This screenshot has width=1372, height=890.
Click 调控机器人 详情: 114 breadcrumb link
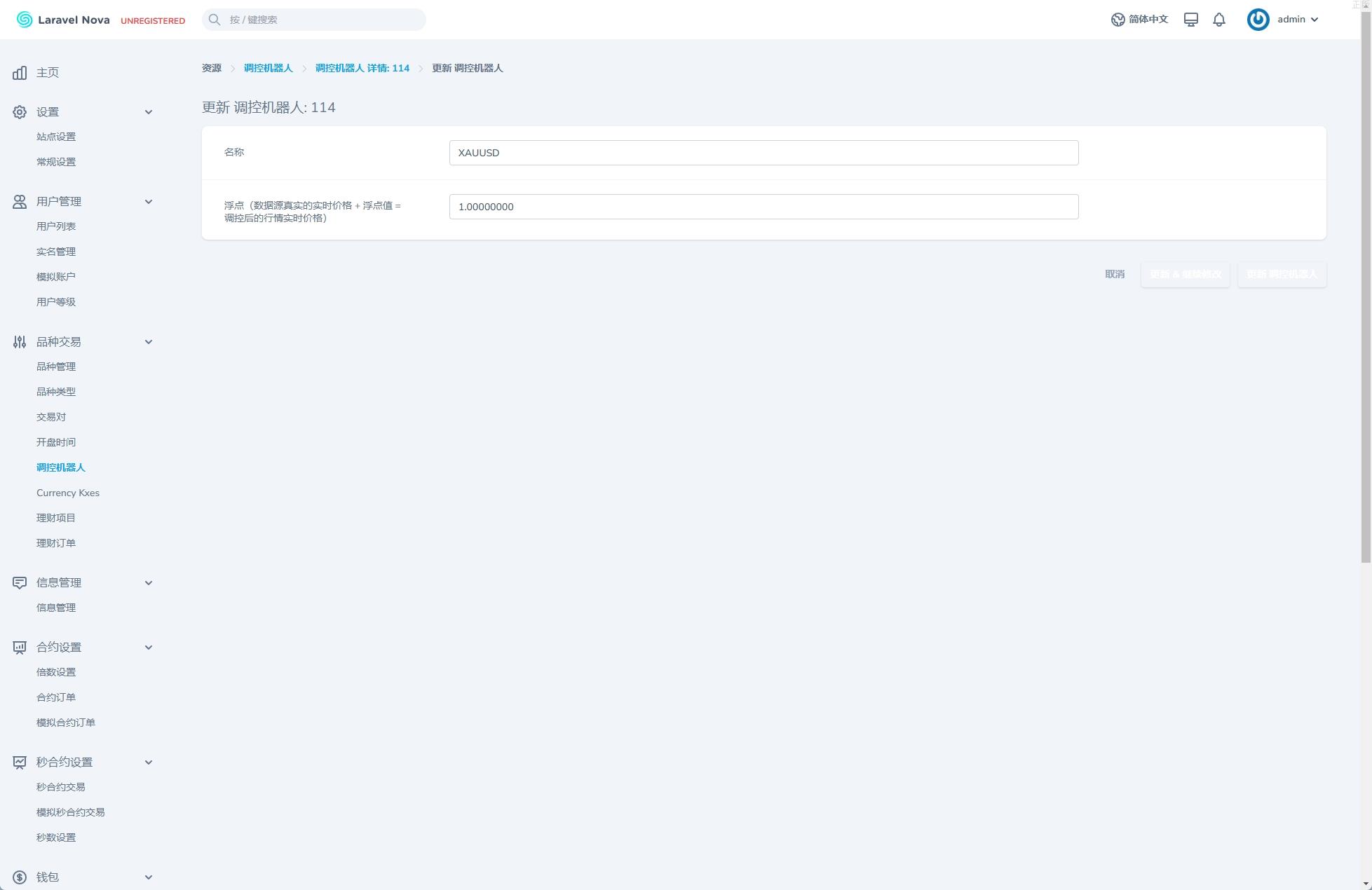[x=362, y=68]
